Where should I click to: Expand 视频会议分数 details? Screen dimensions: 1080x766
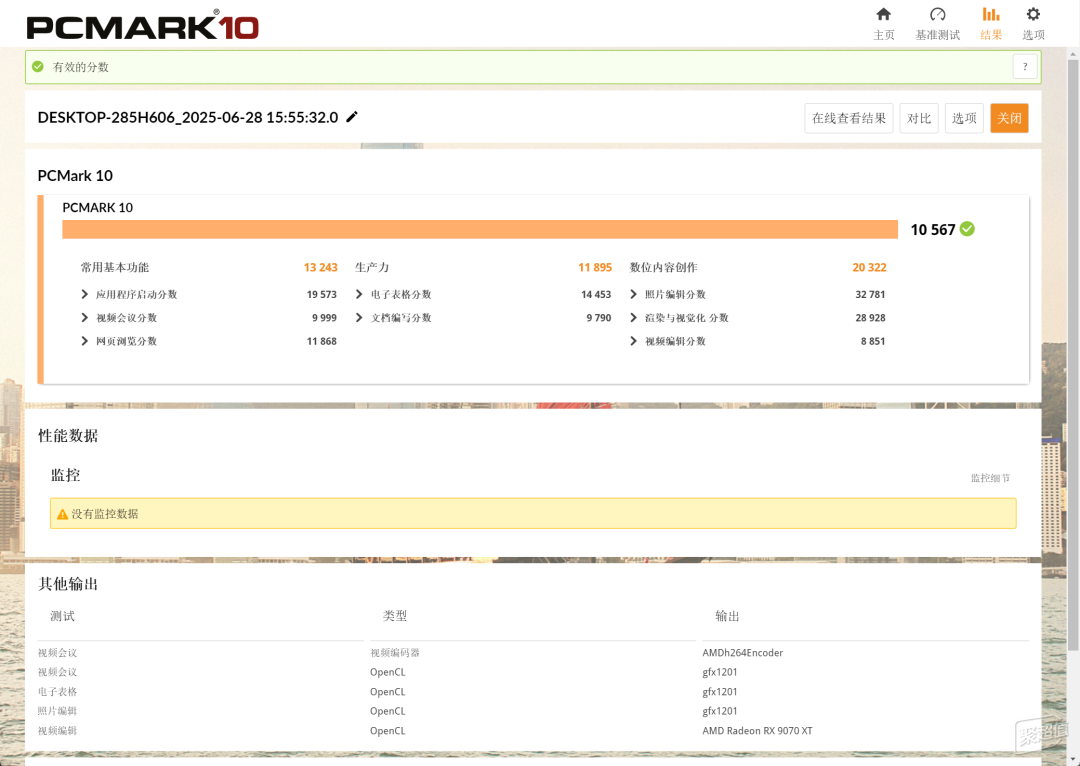pos(85,318)
